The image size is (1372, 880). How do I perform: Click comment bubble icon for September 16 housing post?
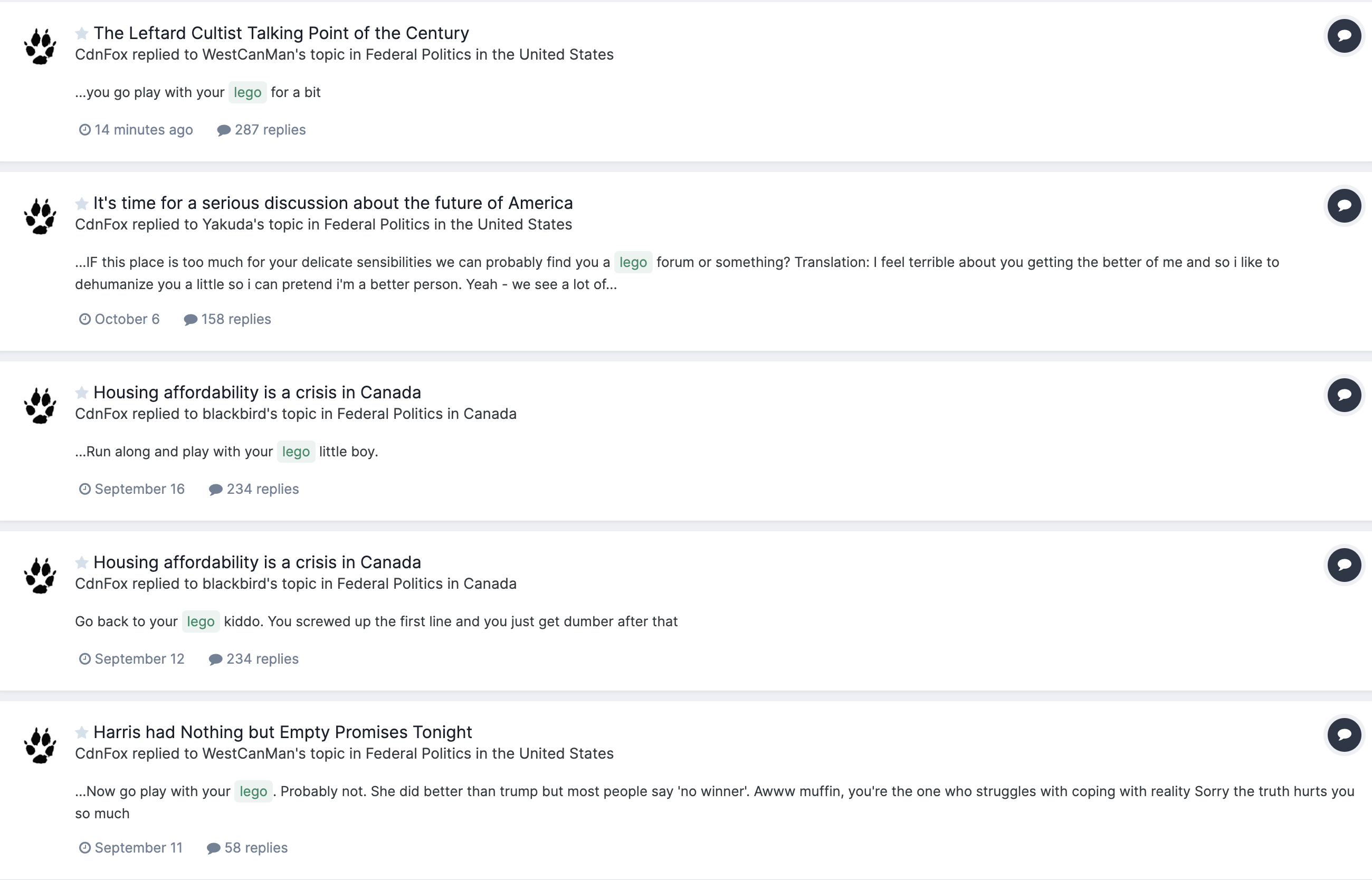[1344, 394]
